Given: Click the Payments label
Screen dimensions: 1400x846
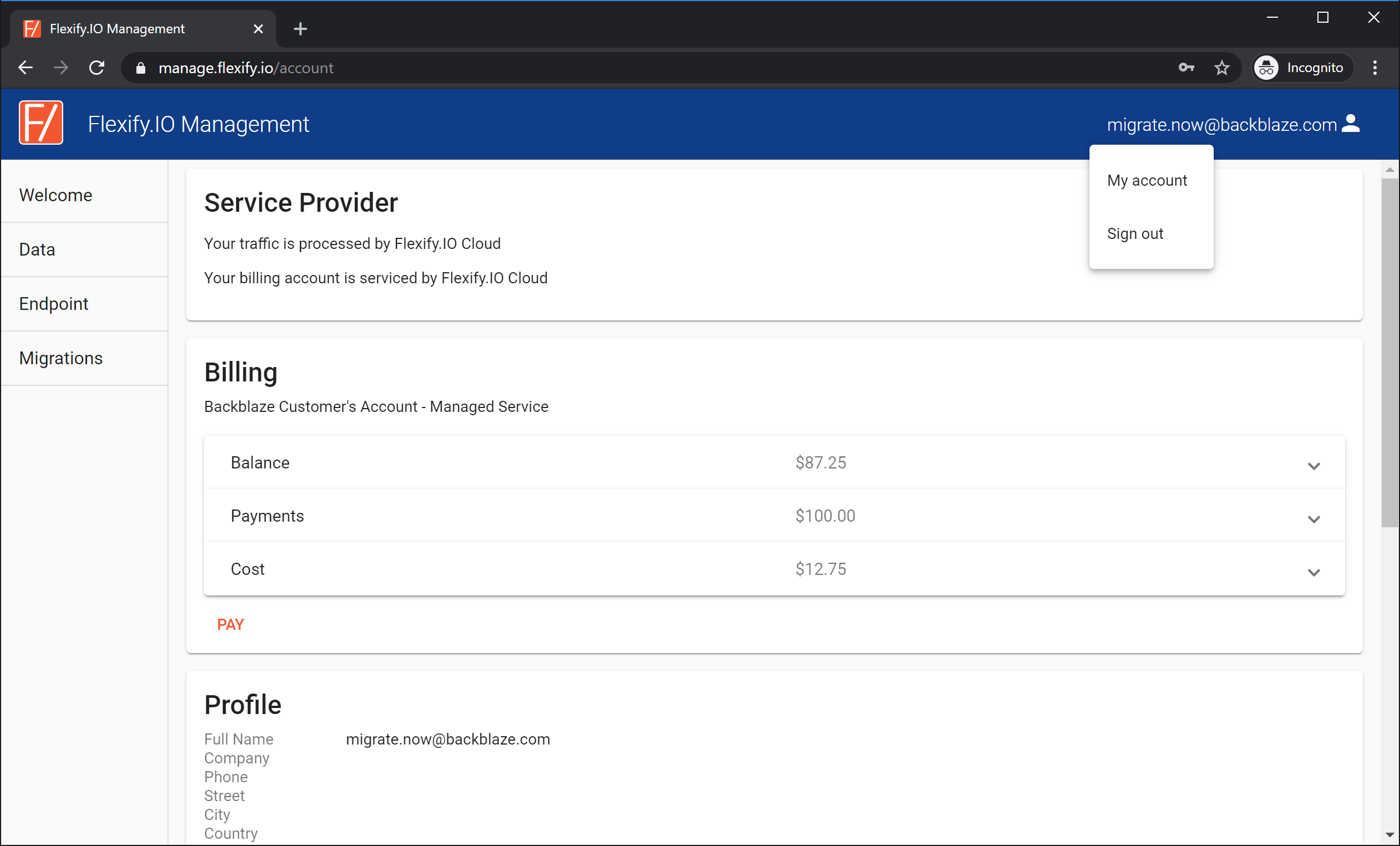Looking at the screenshot, I should tap(267, 516).
